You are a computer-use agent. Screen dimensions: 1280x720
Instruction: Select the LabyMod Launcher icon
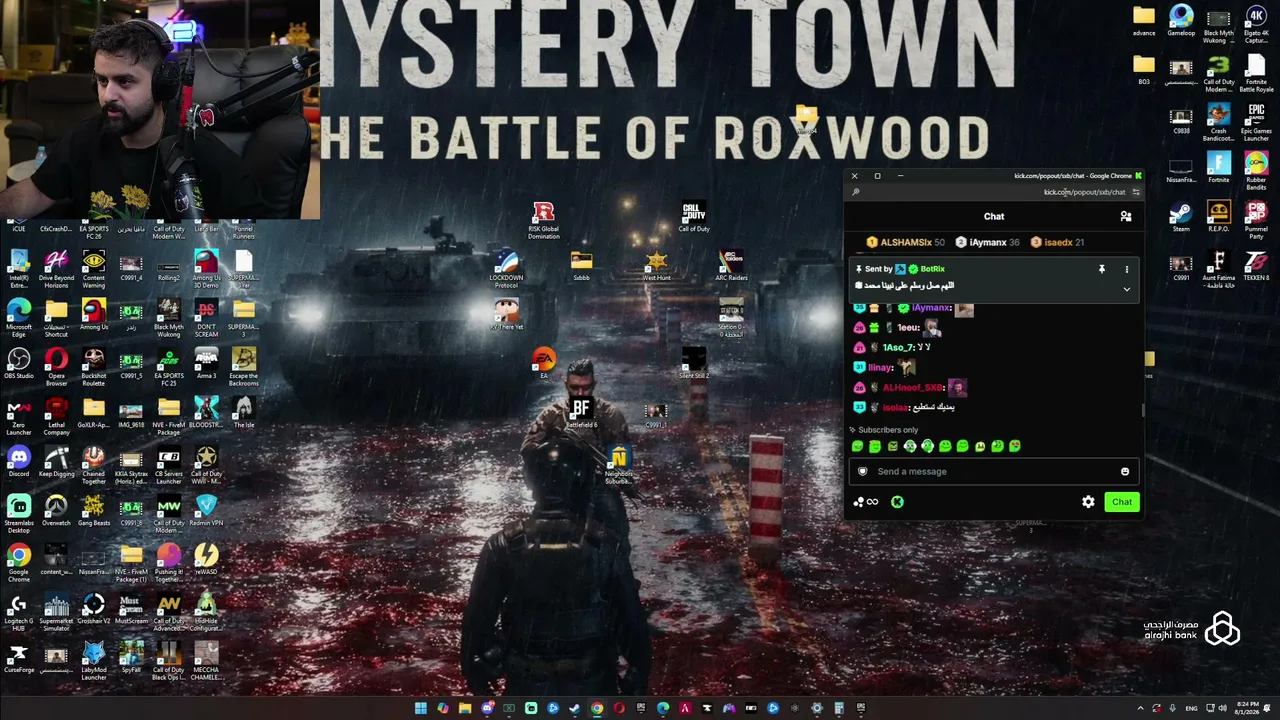click(x=93, y=661)
